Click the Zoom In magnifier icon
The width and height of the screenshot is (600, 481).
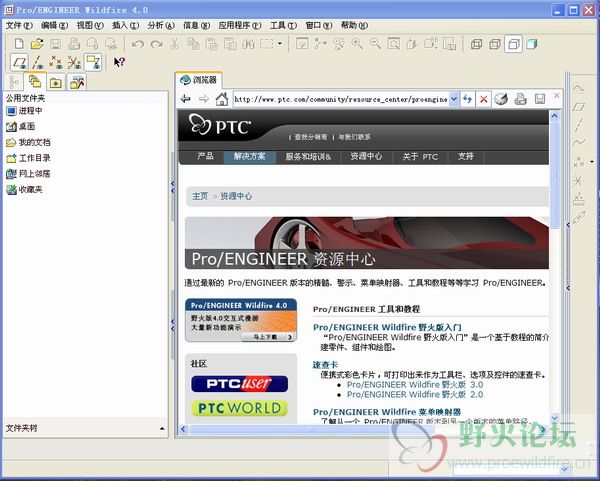pos(357,44)
